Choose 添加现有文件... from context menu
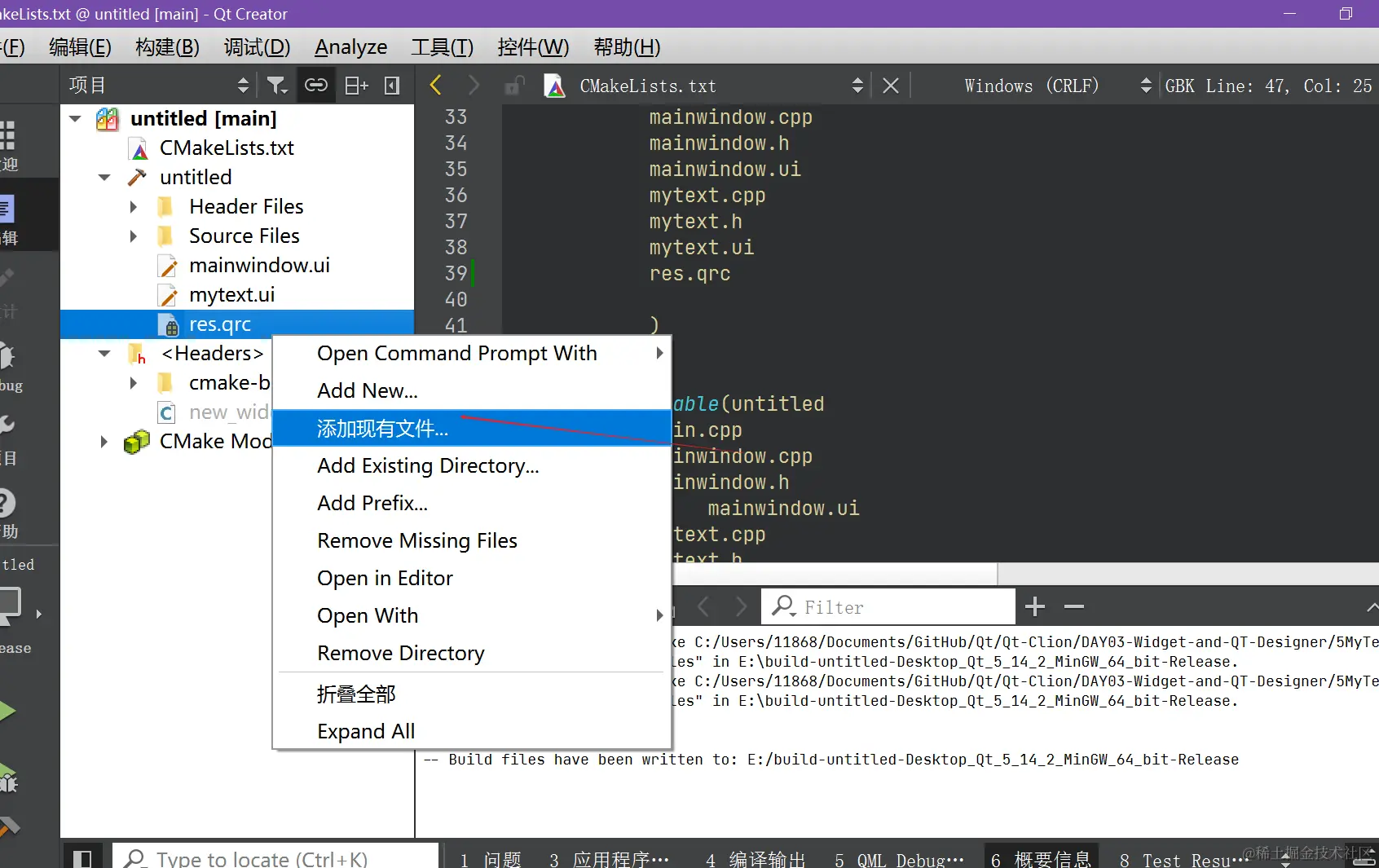 tap(472, 429)
